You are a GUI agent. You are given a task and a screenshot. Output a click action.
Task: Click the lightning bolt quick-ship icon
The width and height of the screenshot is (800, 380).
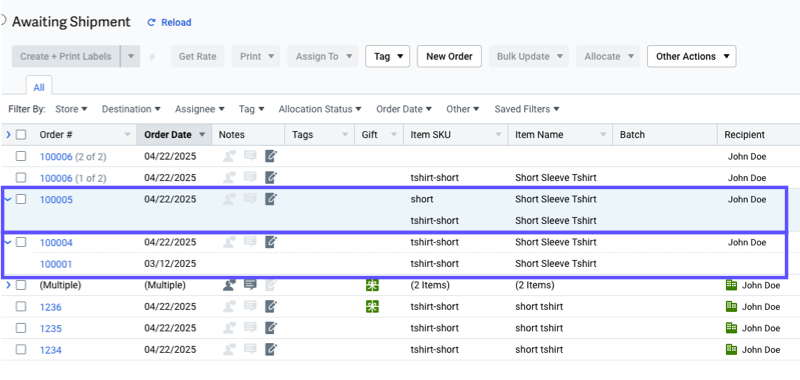(x=152, y=57)
